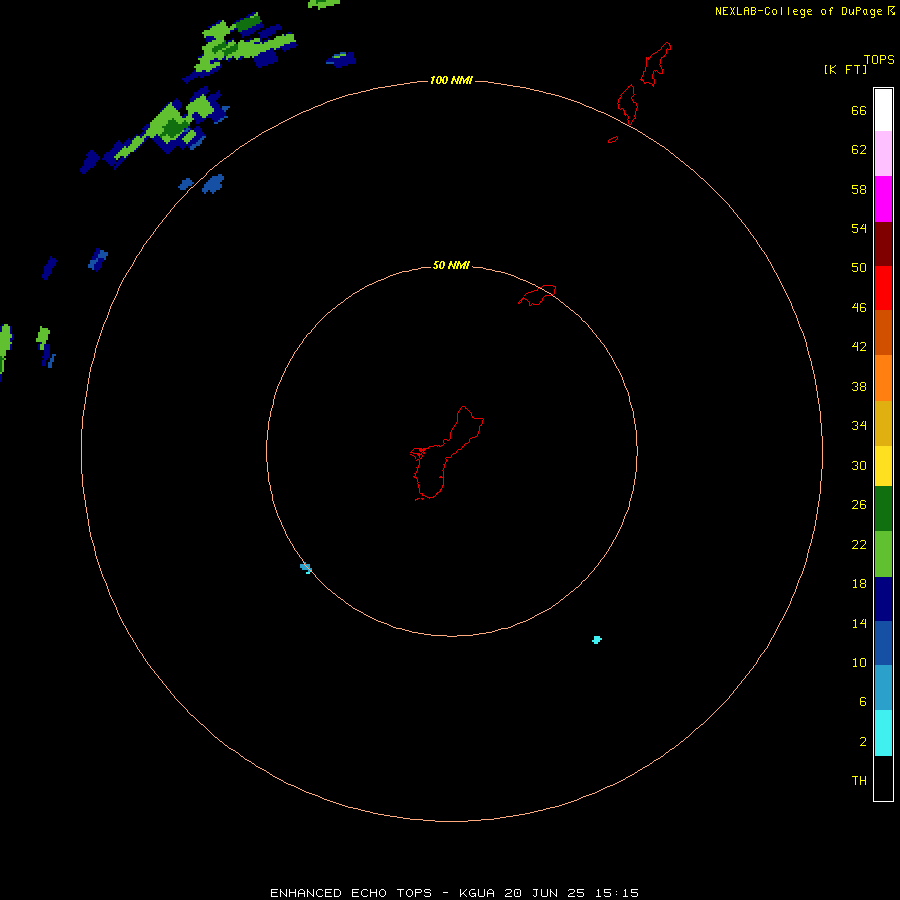The width and height of the screenshot is (900, 900).
Task: Click the TOPS legend title
Action: (879, 59)
